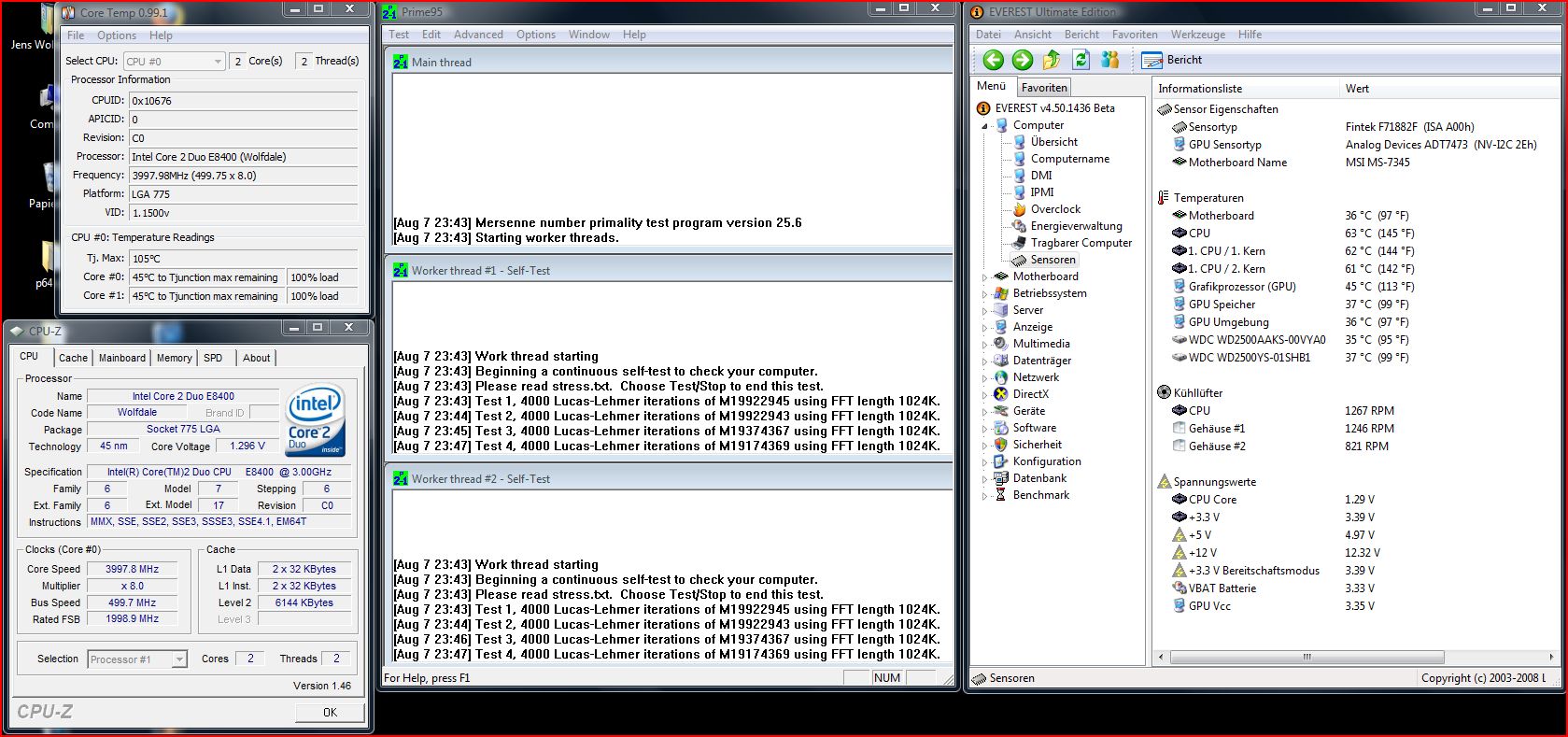
Task: Click EVEREST title bar info icon
Action: pos(978,12)
